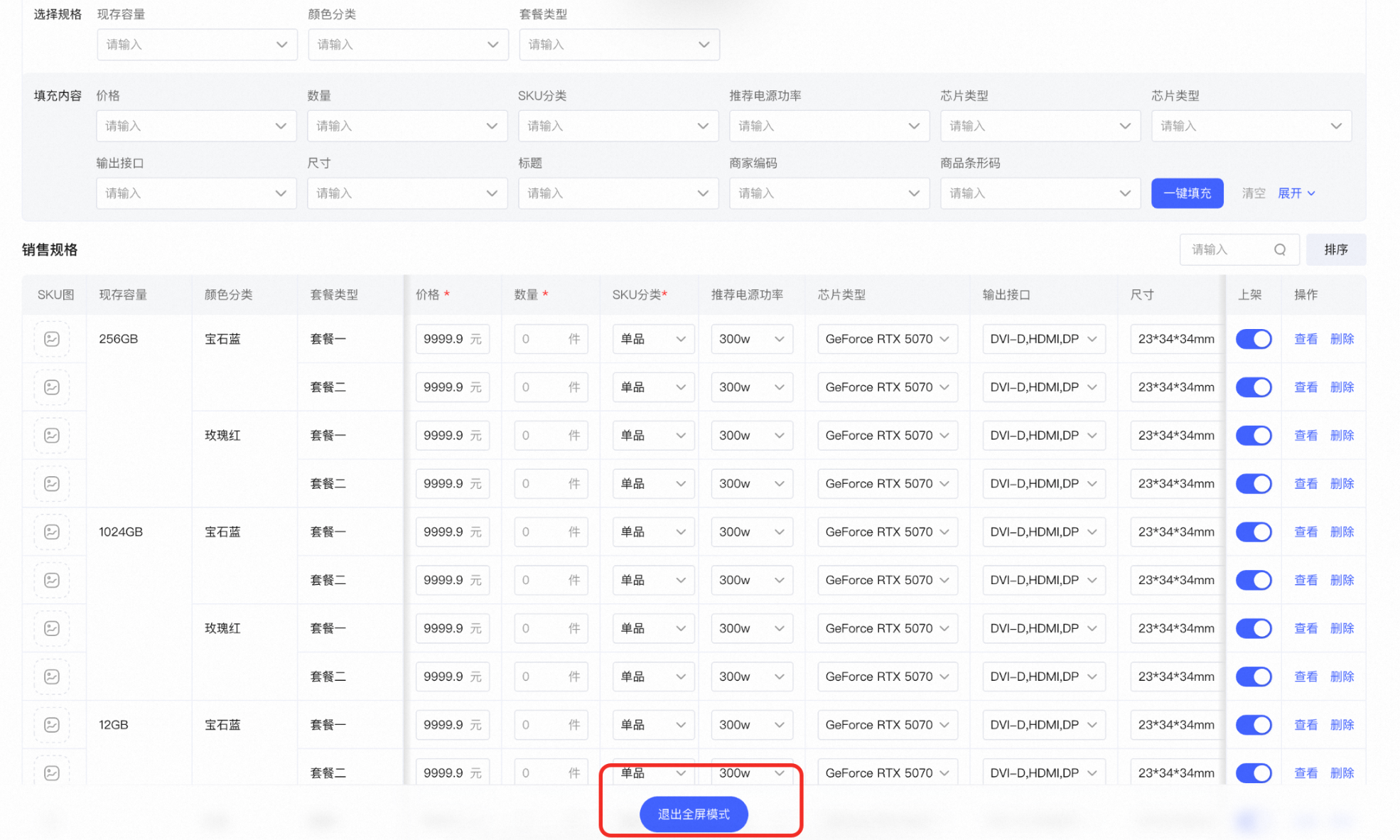Open SKU分类 单品 dropdown in 256GB 宝石蓝 套餐一 row
Viewport: 1400px width, 840px height.
click(653, 339)
